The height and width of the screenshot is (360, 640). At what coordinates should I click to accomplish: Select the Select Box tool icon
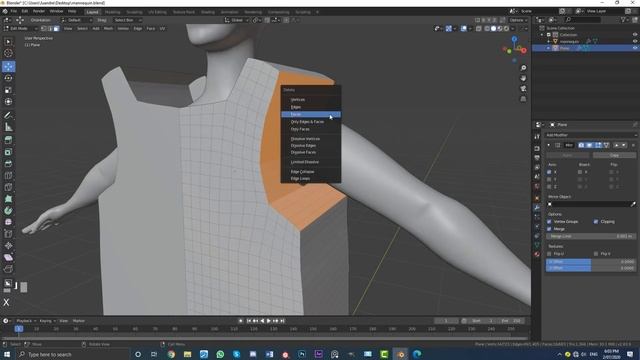pyautogui.click(x=8, y=41)
